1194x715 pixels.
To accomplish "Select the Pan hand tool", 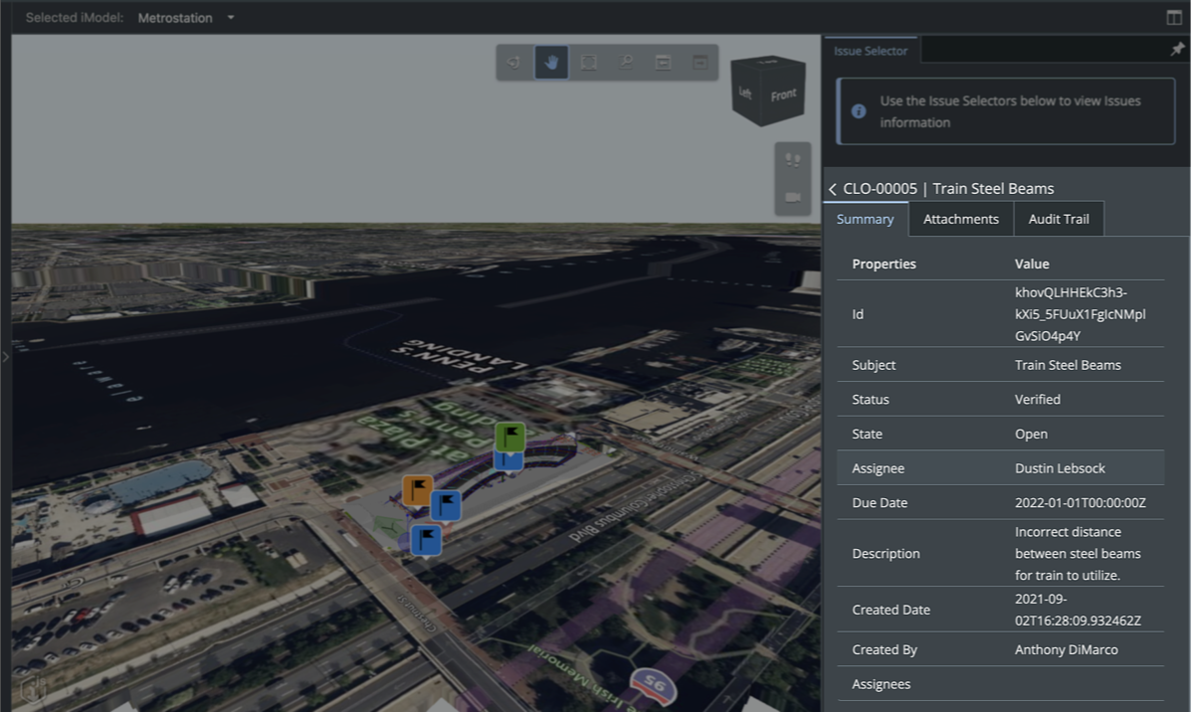I will (551, 62).
